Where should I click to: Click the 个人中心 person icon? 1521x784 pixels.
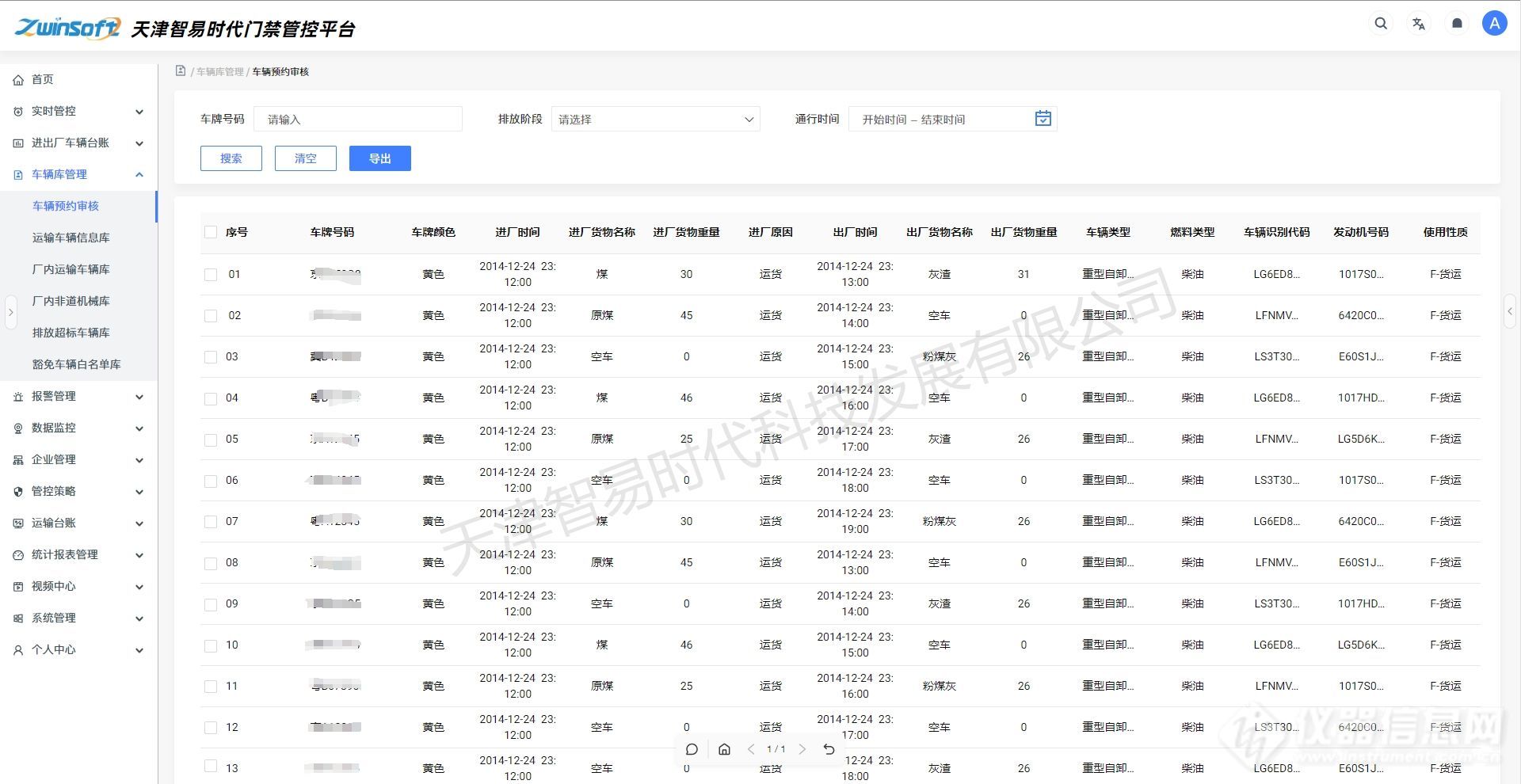18,650
